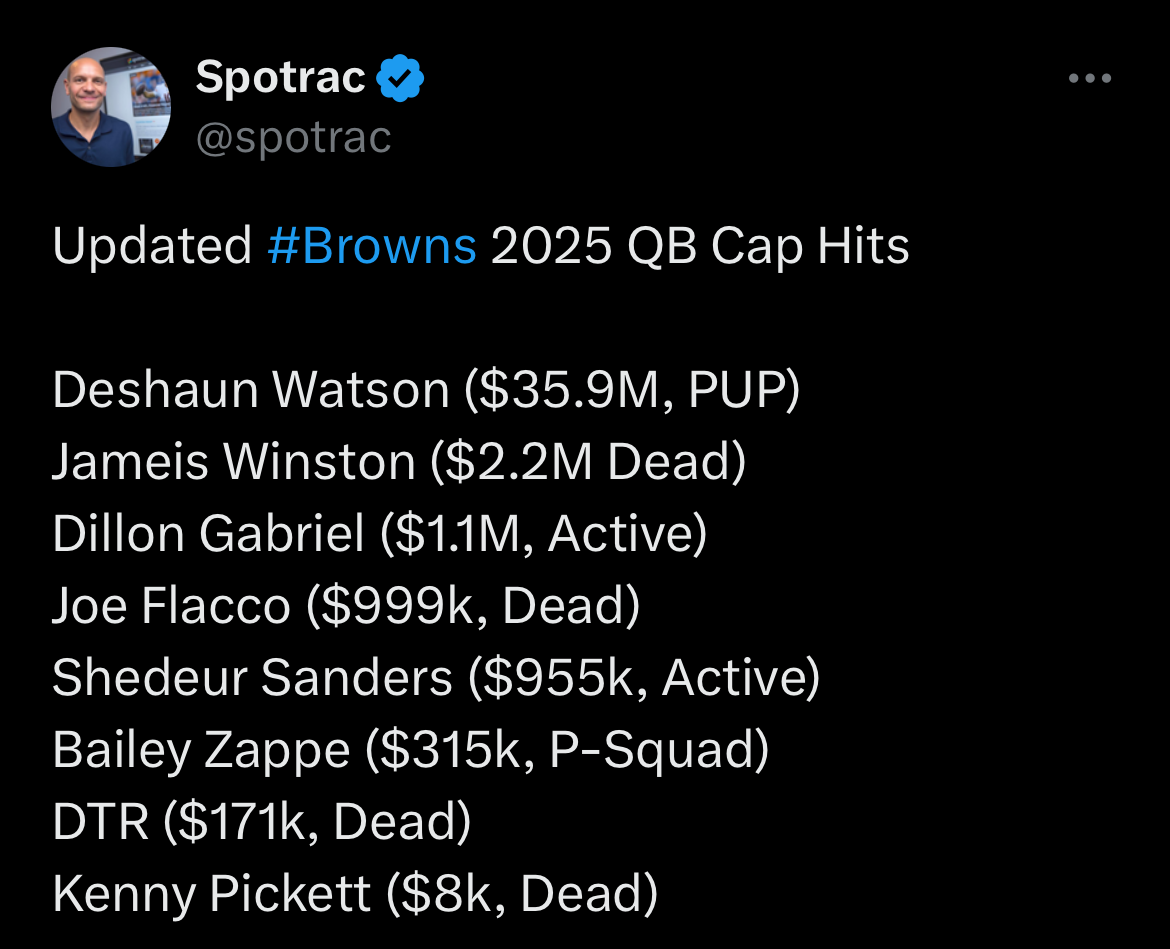
Task: Open the tweet's three-dot more options menu
Action: pos(1089,79)
